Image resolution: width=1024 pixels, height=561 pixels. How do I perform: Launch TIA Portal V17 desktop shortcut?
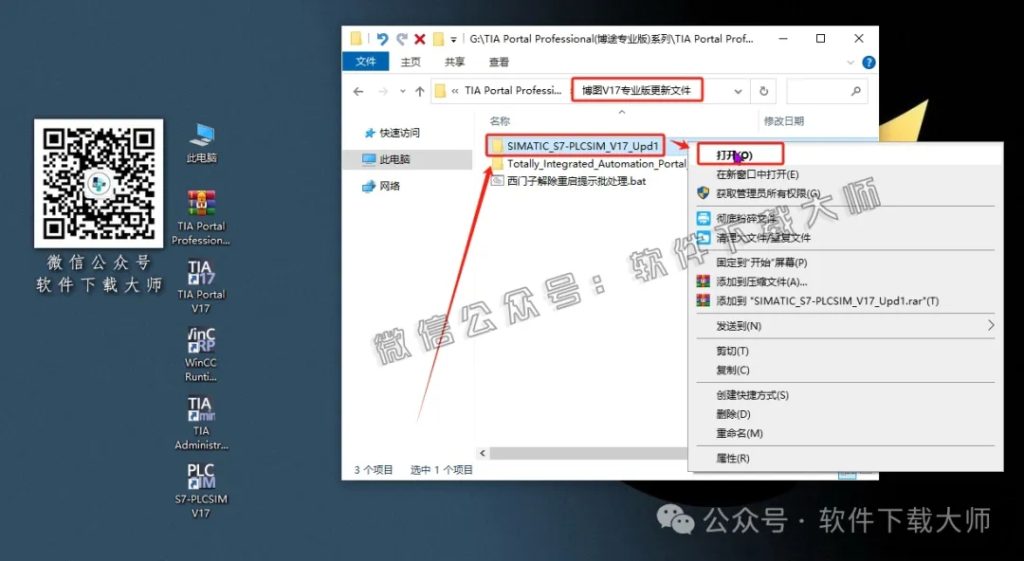click(x=201, y=287)
